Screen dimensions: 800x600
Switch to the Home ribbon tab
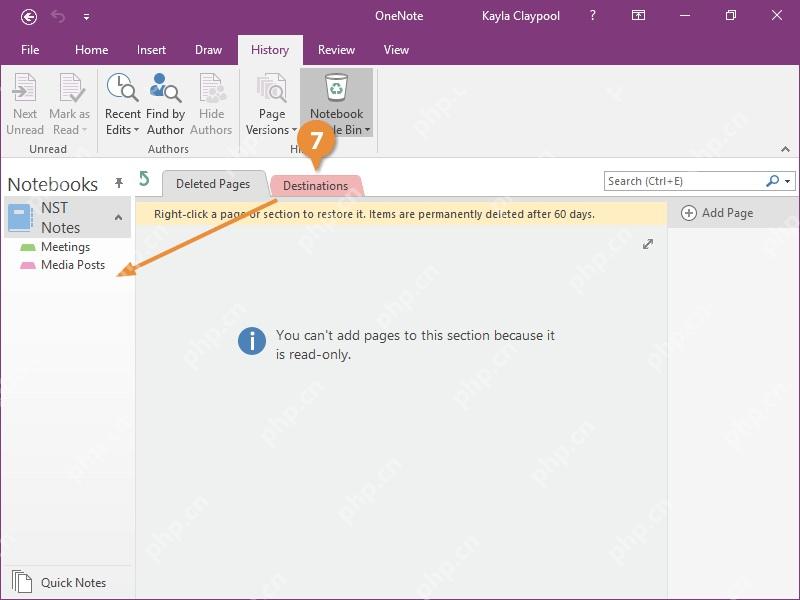[91, 49]
